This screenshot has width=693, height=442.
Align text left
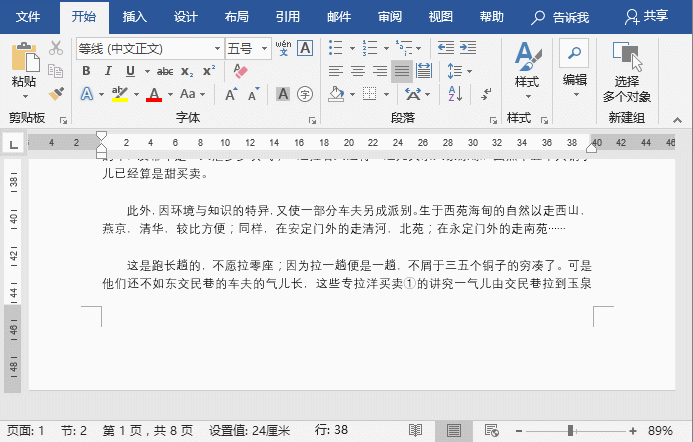(336, 71)
